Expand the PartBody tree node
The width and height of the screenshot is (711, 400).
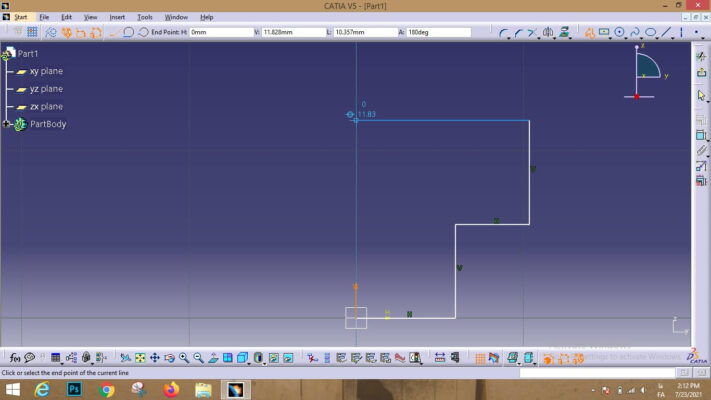pyautogui.click(x=7, y=124)
